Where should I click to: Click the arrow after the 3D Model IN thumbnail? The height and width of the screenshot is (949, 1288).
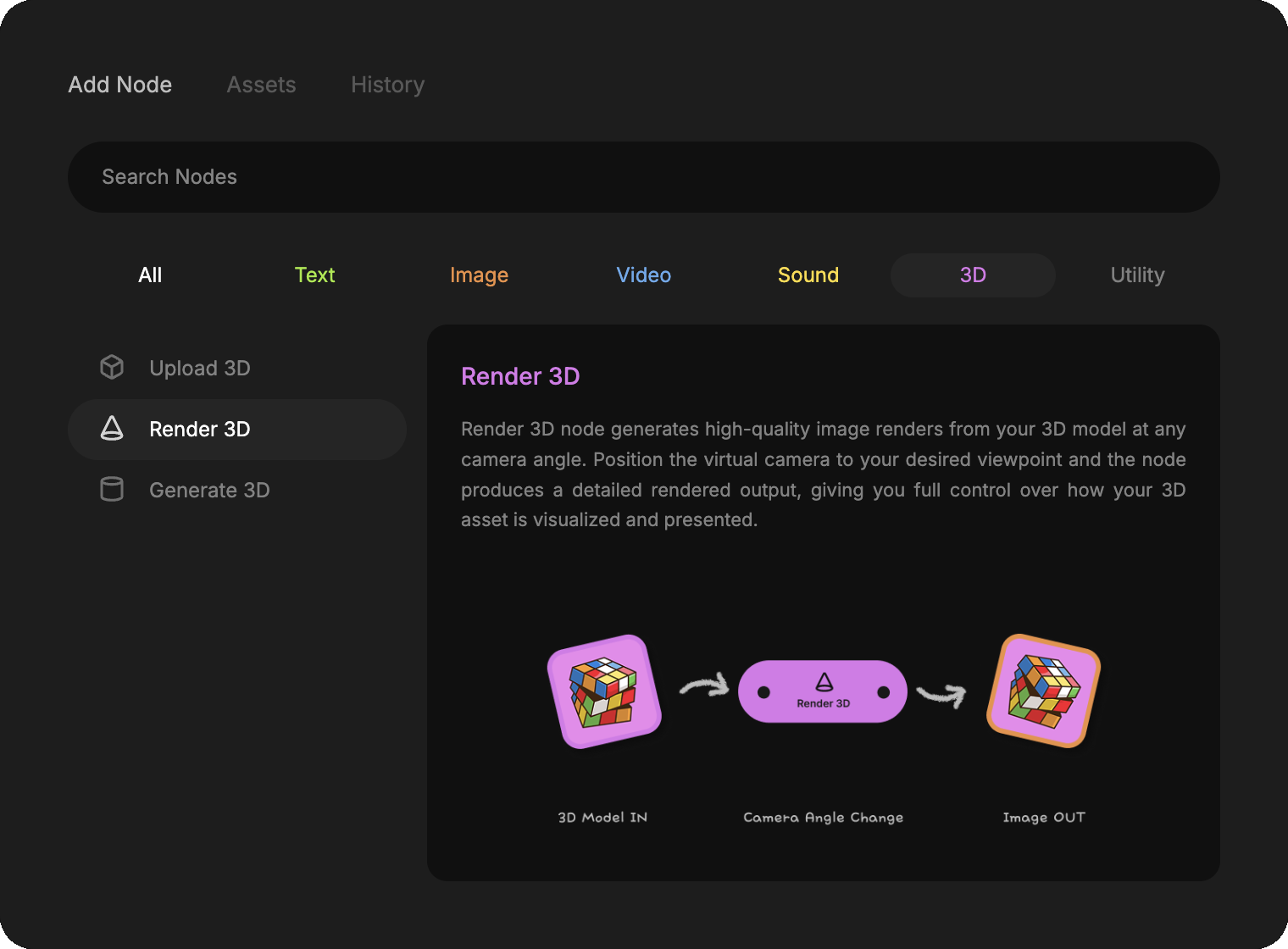pos(704,685)
